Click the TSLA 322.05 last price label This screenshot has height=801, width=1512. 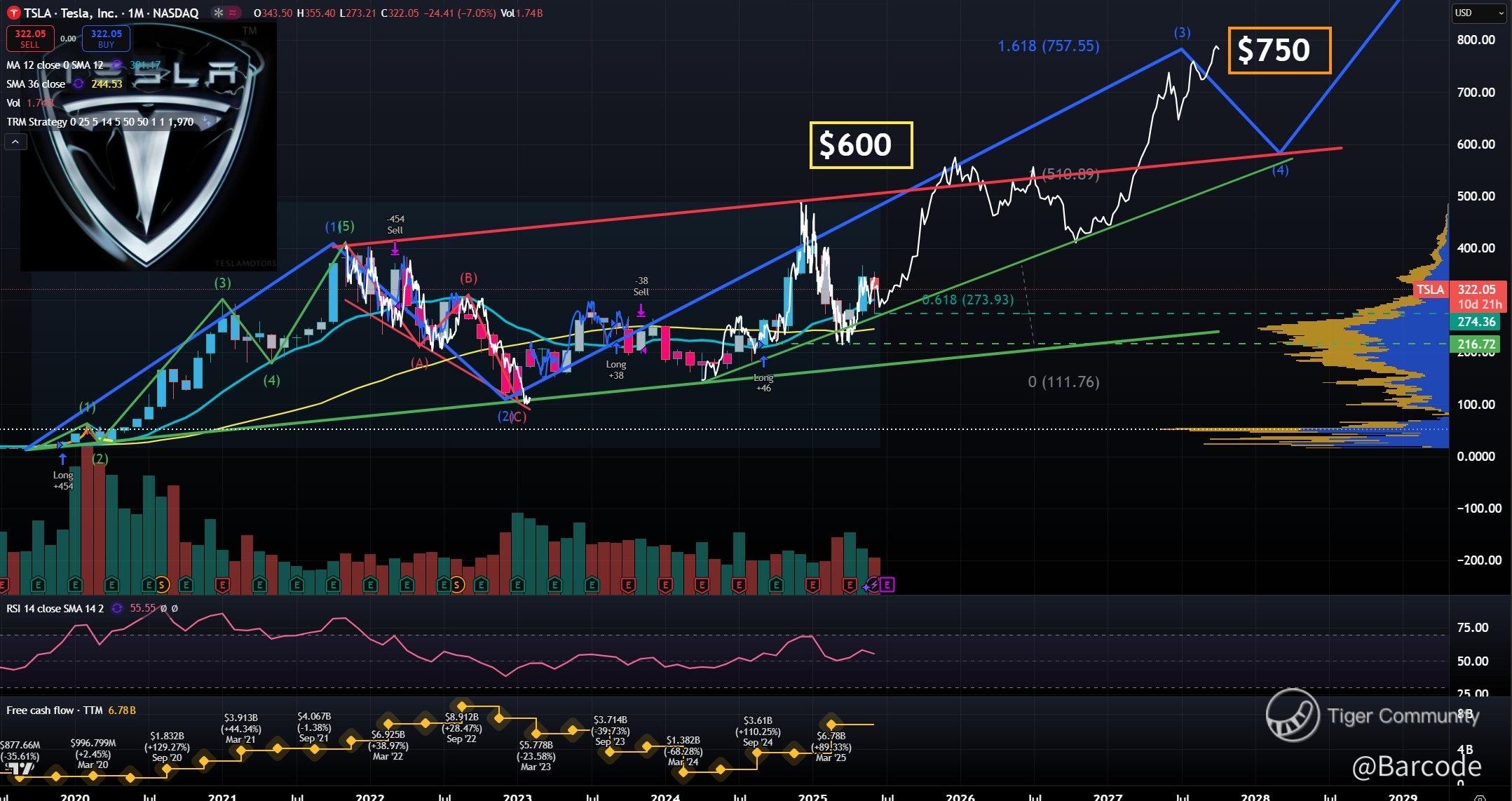pos(1459,290)
